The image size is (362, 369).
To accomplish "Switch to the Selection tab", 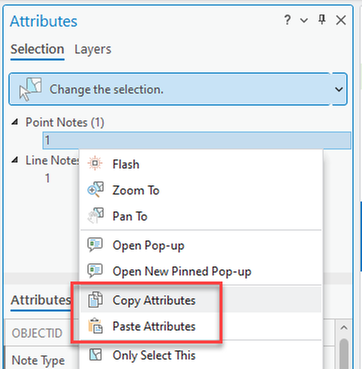I will pyautogui.click(x=37, y=49).
